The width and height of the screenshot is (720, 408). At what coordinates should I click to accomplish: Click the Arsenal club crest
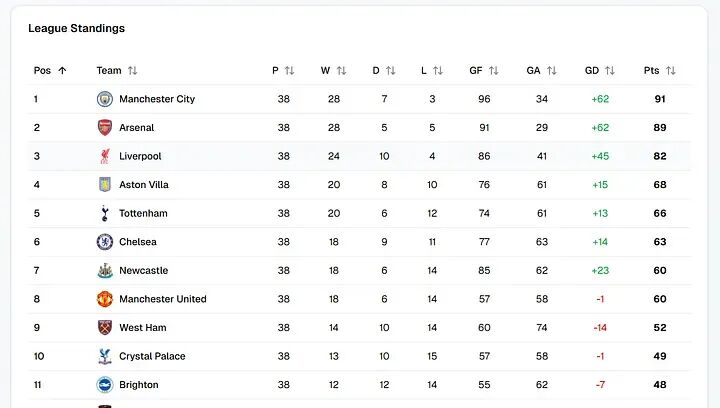(x=105, y=128)
